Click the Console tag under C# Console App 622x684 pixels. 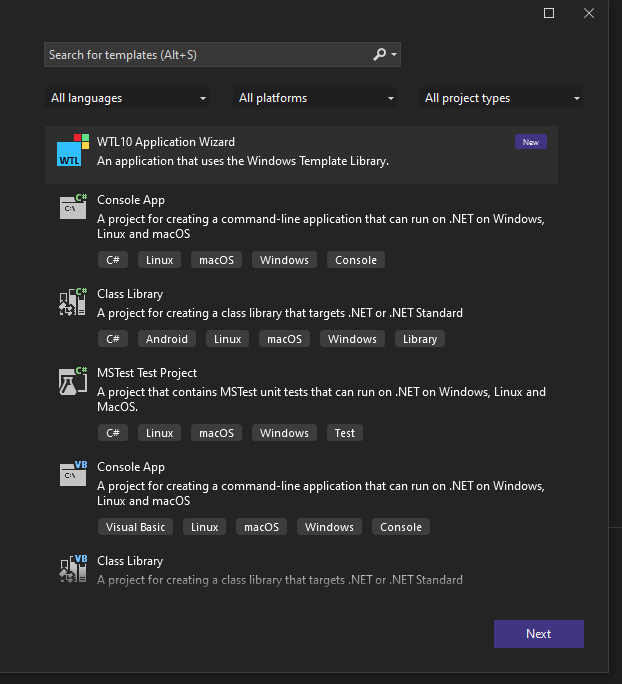coord(355,260)
